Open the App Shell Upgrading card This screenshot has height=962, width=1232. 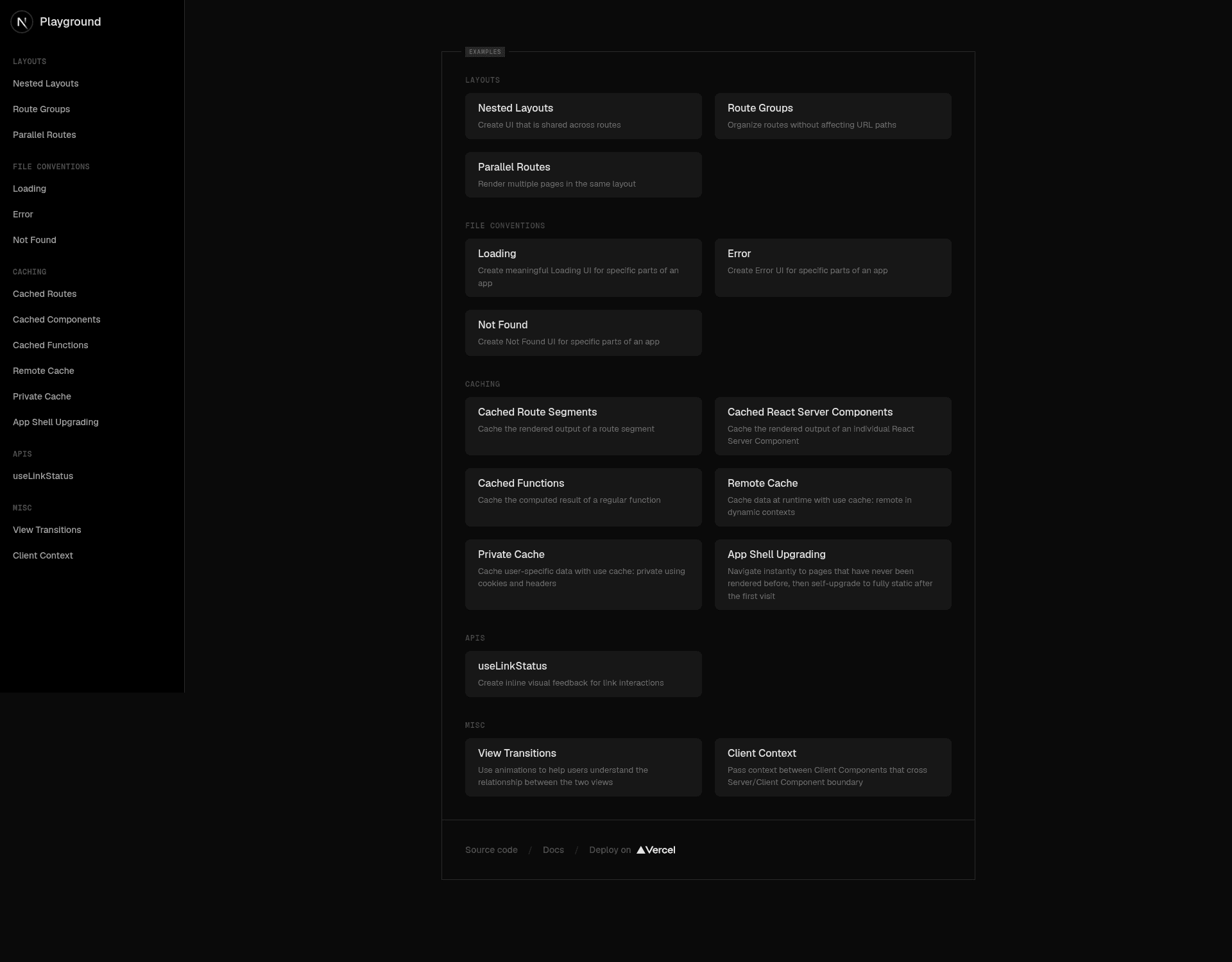pyautogui.click(x=833, y=575)
